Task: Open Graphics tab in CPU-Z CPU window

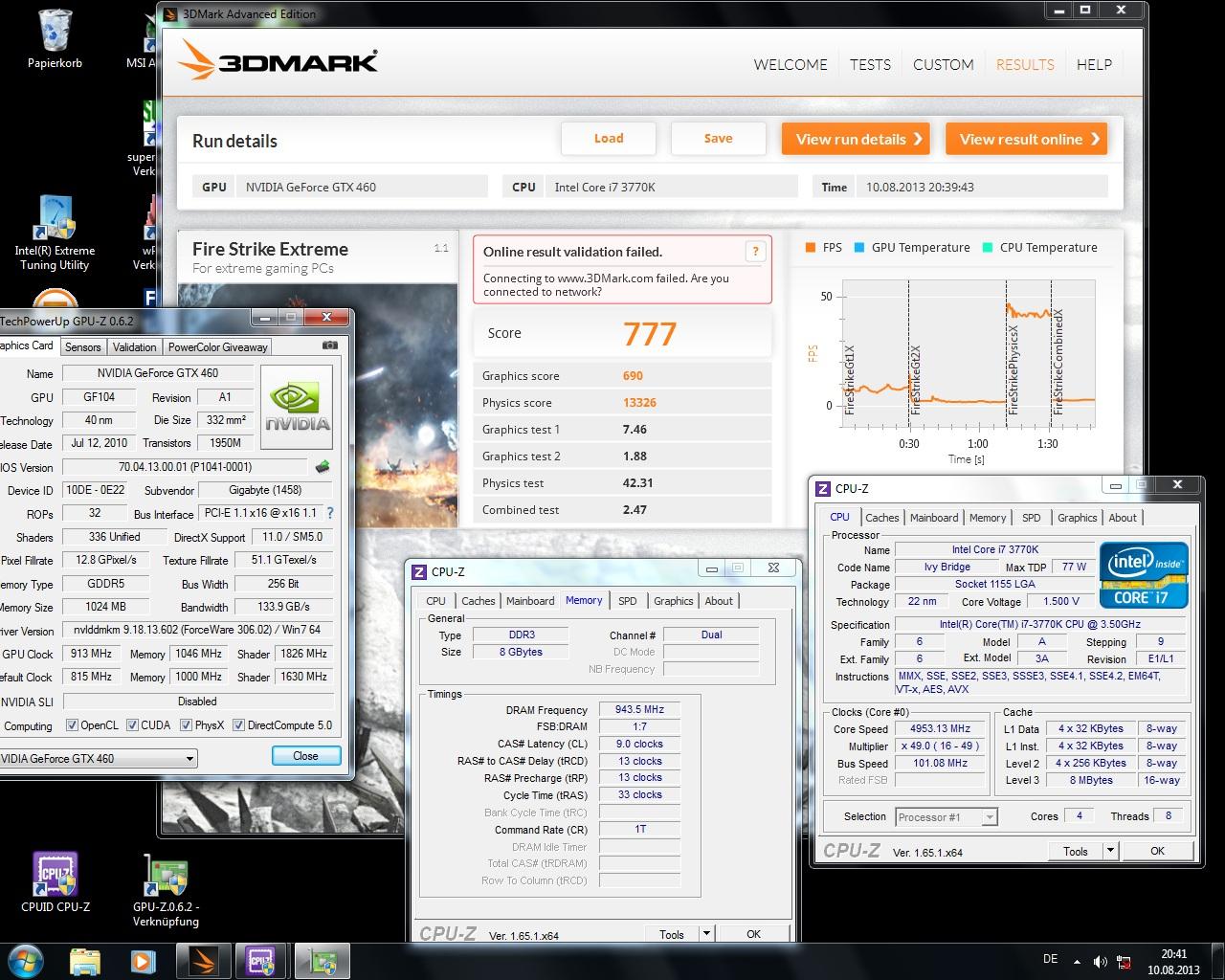Action: coord(1077,518)
